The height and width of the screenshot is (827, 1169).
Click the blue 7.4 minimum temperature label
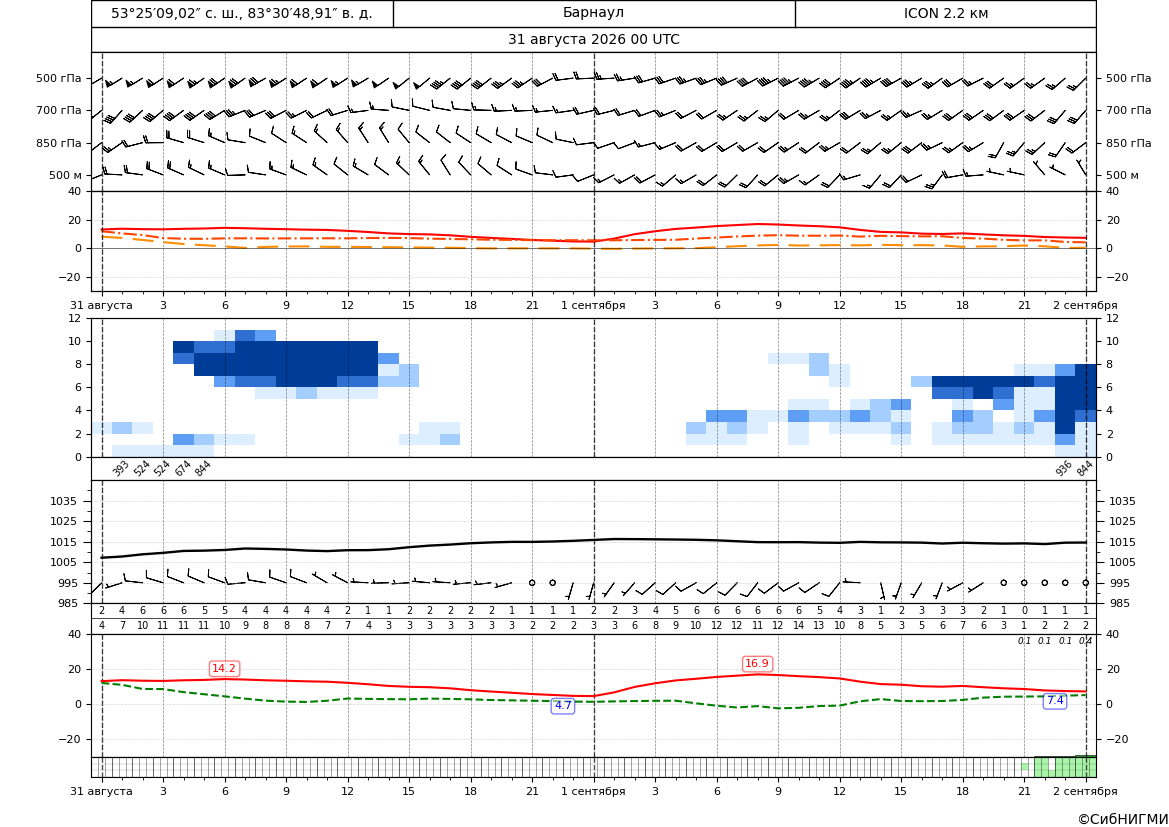[x=1055, y=700]
